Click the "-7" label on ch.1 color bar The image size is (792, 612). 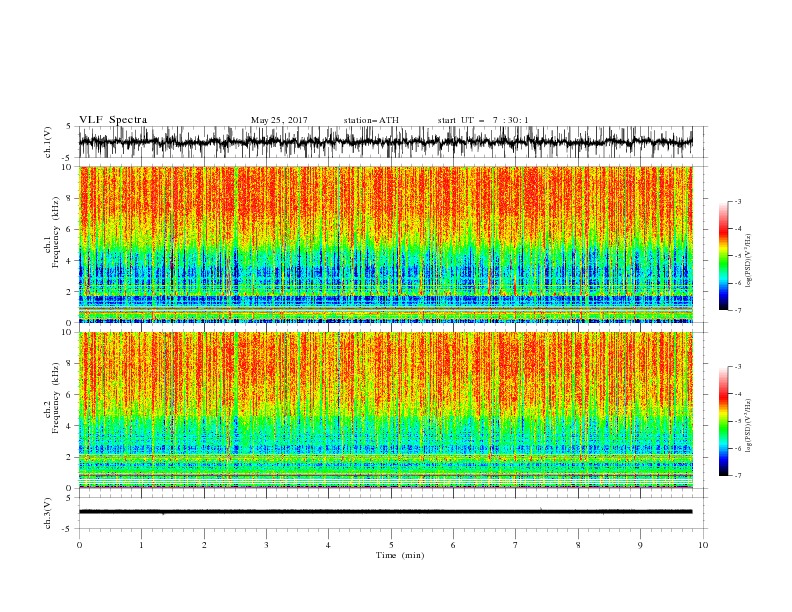click(737, 310)
